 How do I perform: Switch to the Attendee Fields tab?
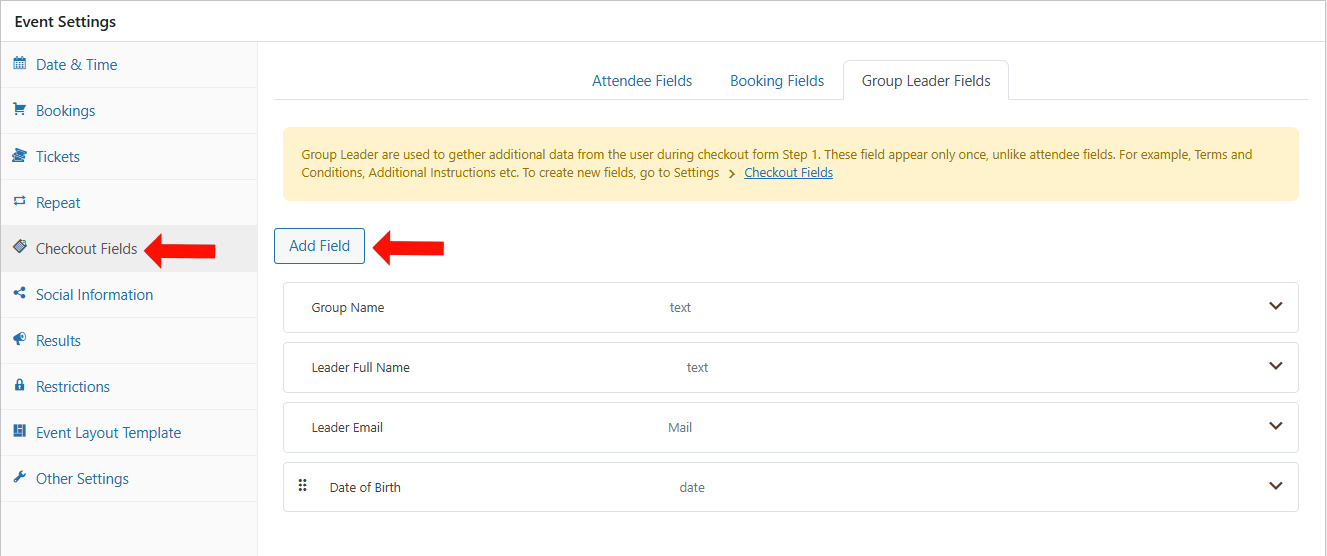[642, 81]
